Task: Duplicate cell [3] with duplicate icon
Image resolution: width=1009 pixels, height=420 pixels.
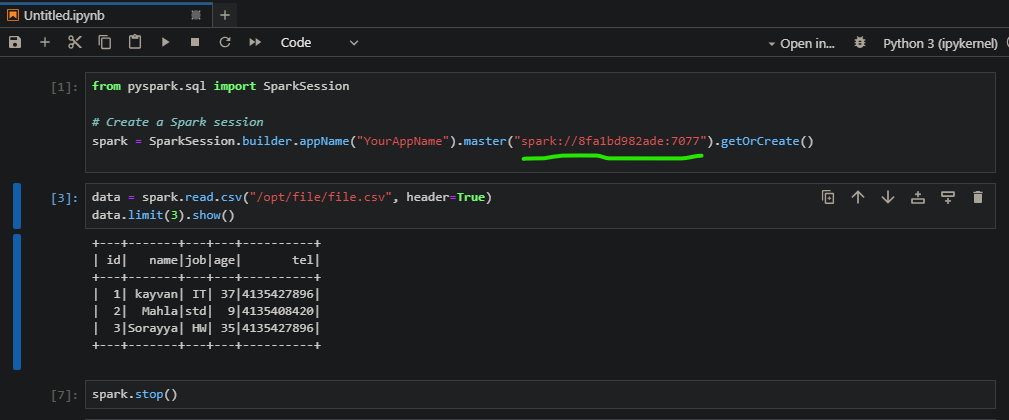Action: (x=828, y=197)
